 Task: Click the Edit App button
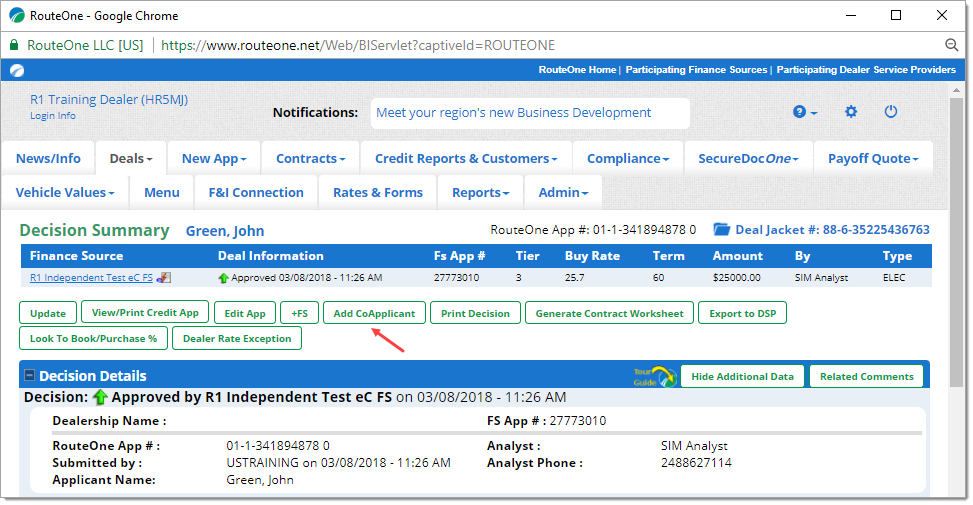[x=245, y=313]
